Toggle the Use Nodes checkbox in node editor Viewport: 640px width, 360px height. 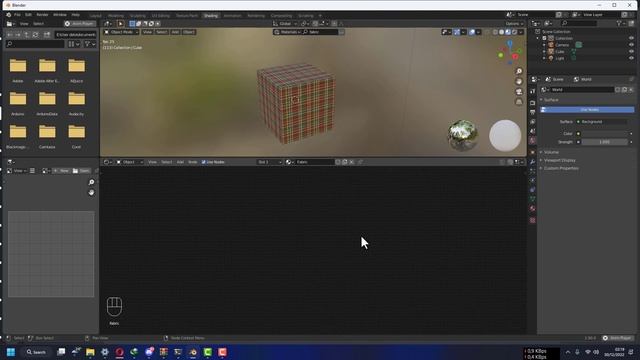(x=204, y=162)
